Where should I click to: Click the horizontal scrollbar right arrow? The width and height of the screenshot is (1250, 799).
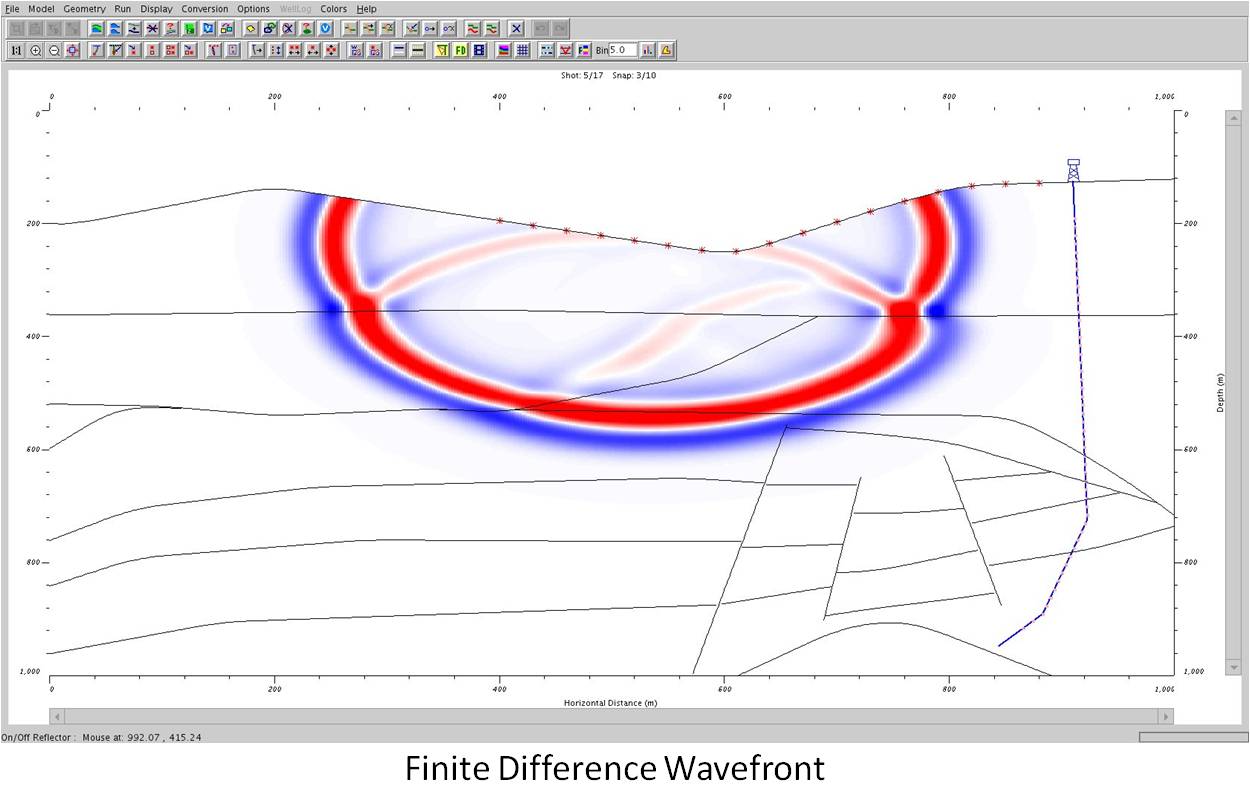[1167, 716]
